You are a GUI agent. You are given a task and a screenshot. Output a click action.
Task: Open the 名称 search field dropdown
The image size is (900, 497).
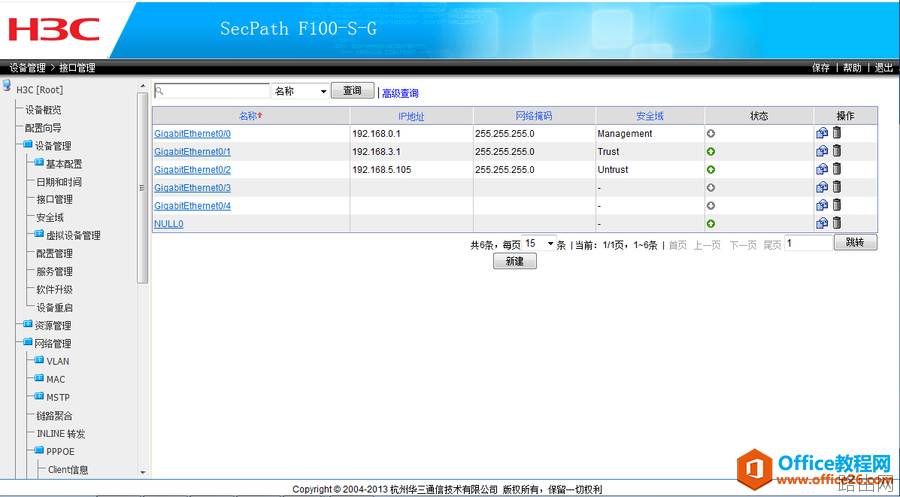point(300,91)
